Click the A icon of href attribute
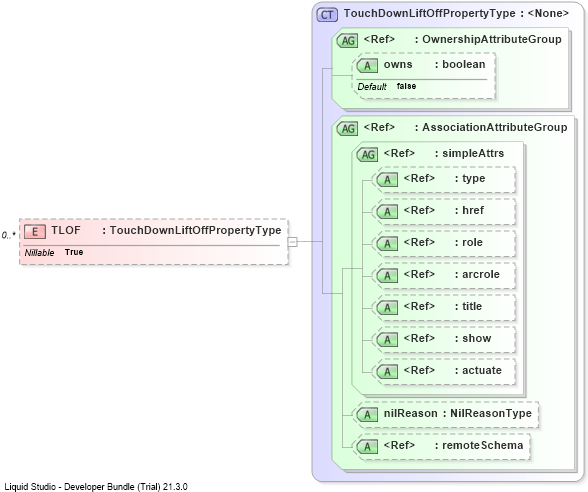 click(387, 212)
